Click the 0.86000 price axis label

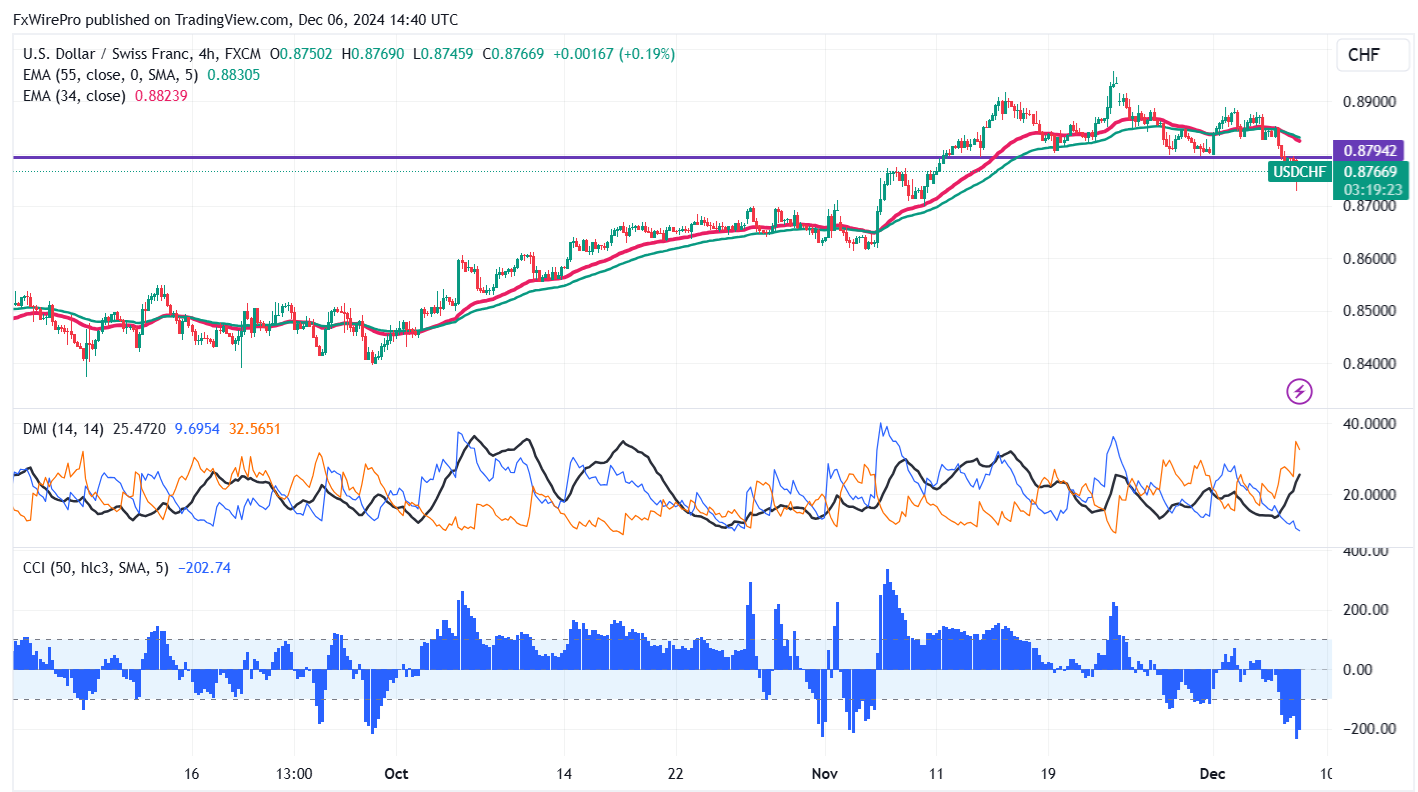tap(1369, 258)
